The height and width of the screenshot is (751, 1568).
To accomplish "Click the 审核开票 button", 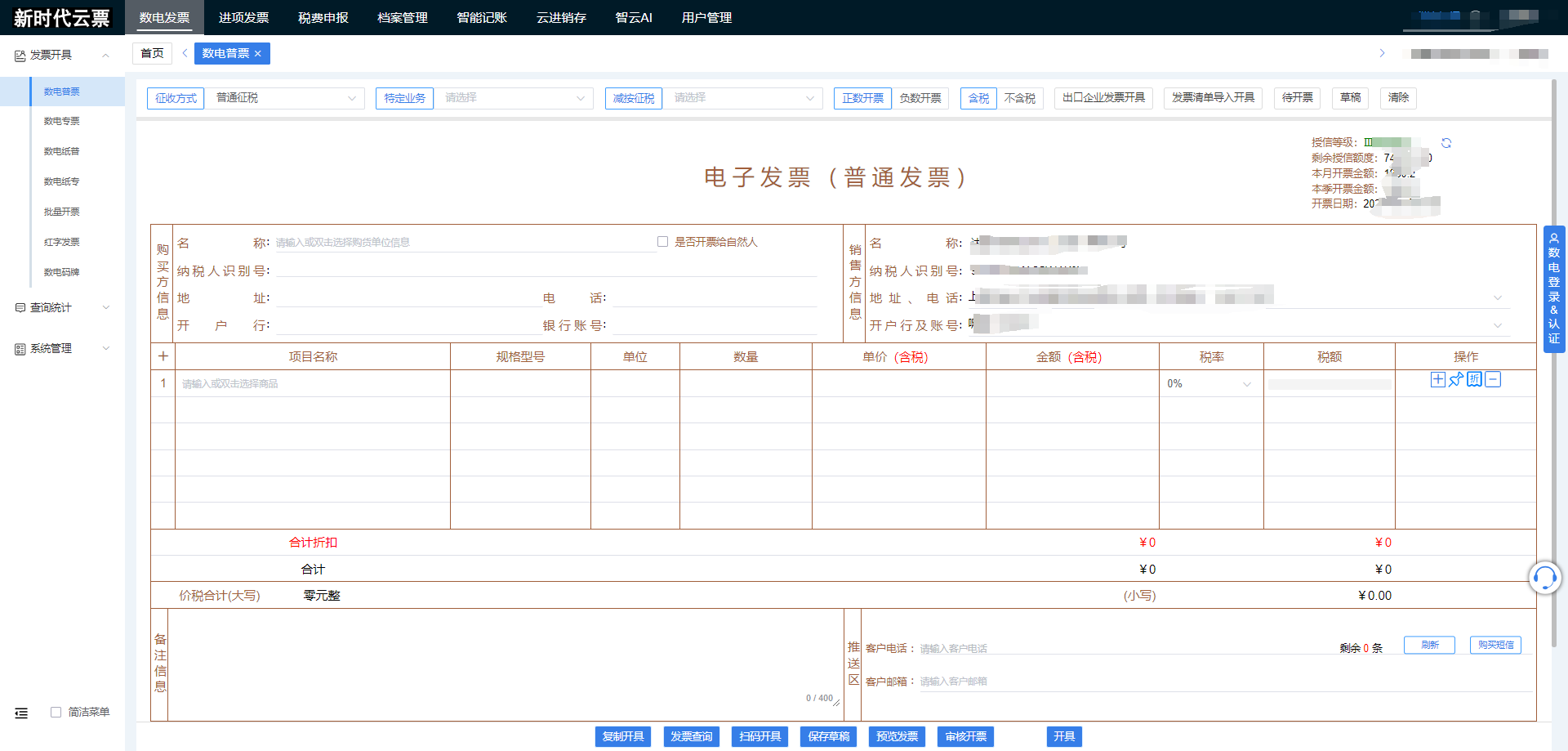I will coord(966,737).
